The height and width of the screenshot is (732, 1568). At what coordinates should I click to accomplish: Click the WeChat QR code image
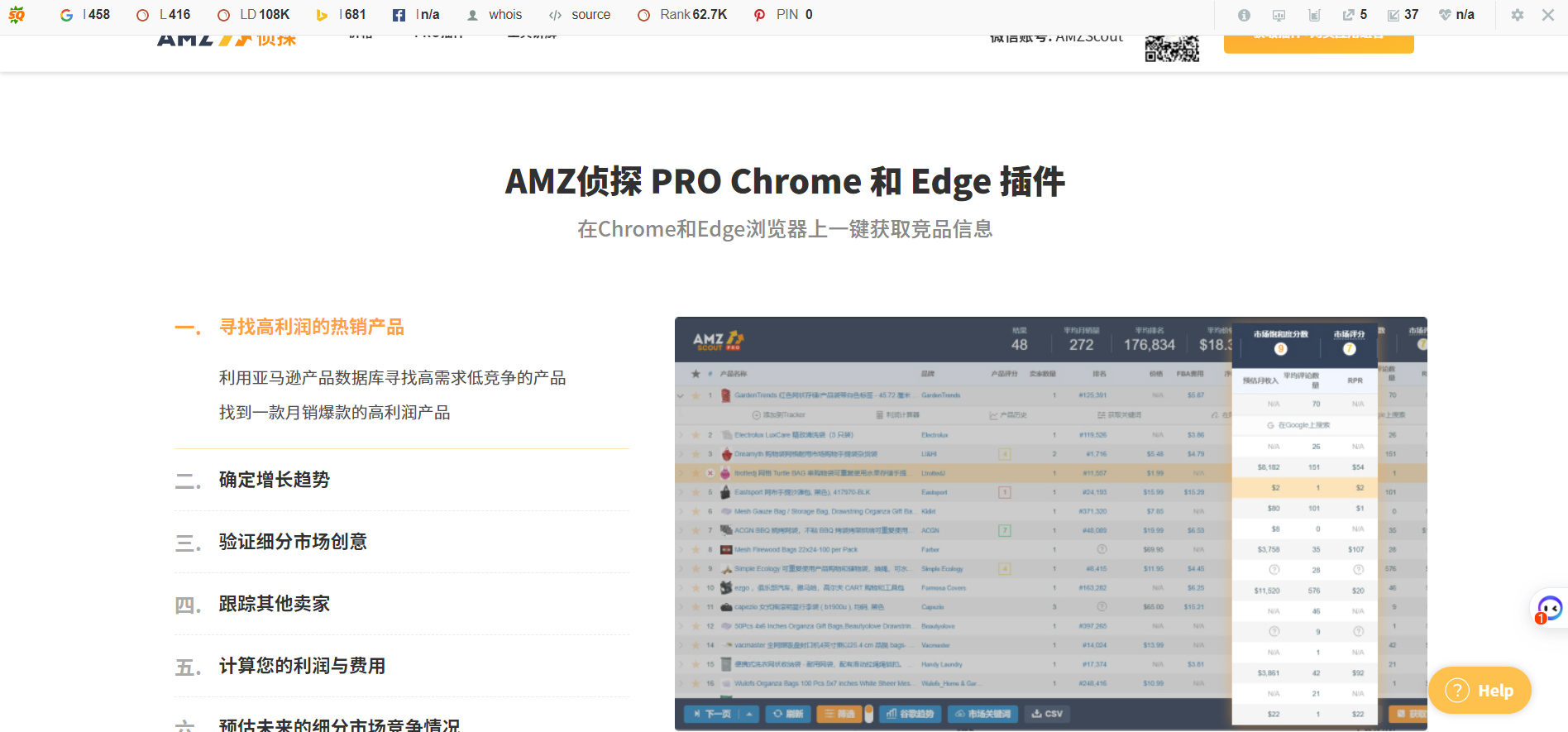click(x=1172, y=49)
